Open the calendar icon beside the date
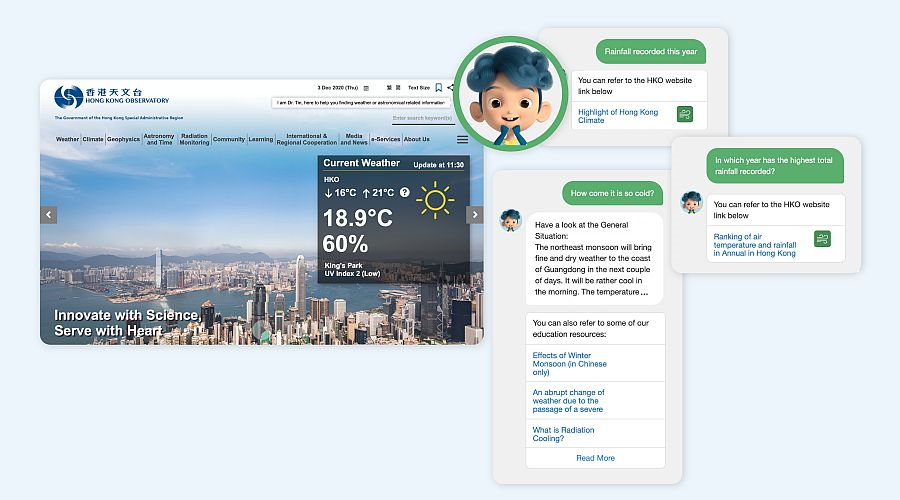The width and height of the screenshot is (900, 500). pos(366,88)
